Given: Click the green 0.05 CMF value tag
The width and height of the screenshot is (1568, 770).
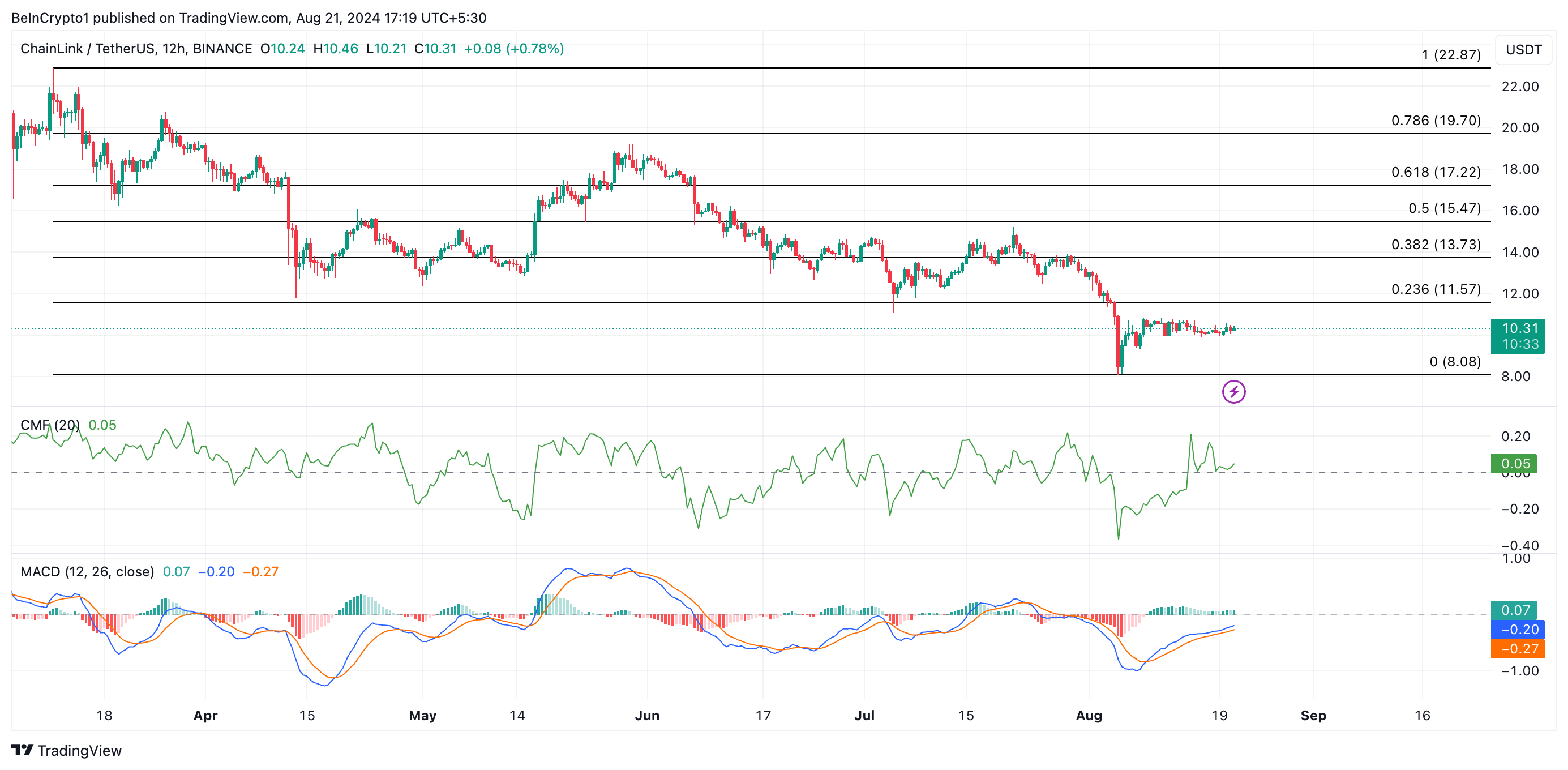Looking at the screenshot, I should (1514, 463).
